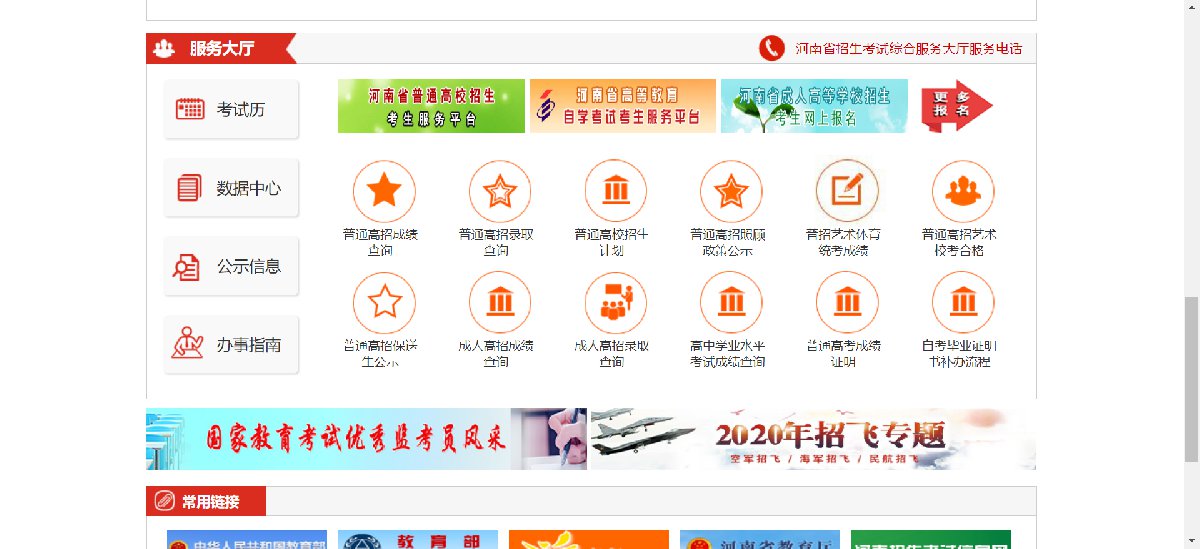
Task: Open 普通高招录取查询 icon
Action: click(x=500, y=190)
